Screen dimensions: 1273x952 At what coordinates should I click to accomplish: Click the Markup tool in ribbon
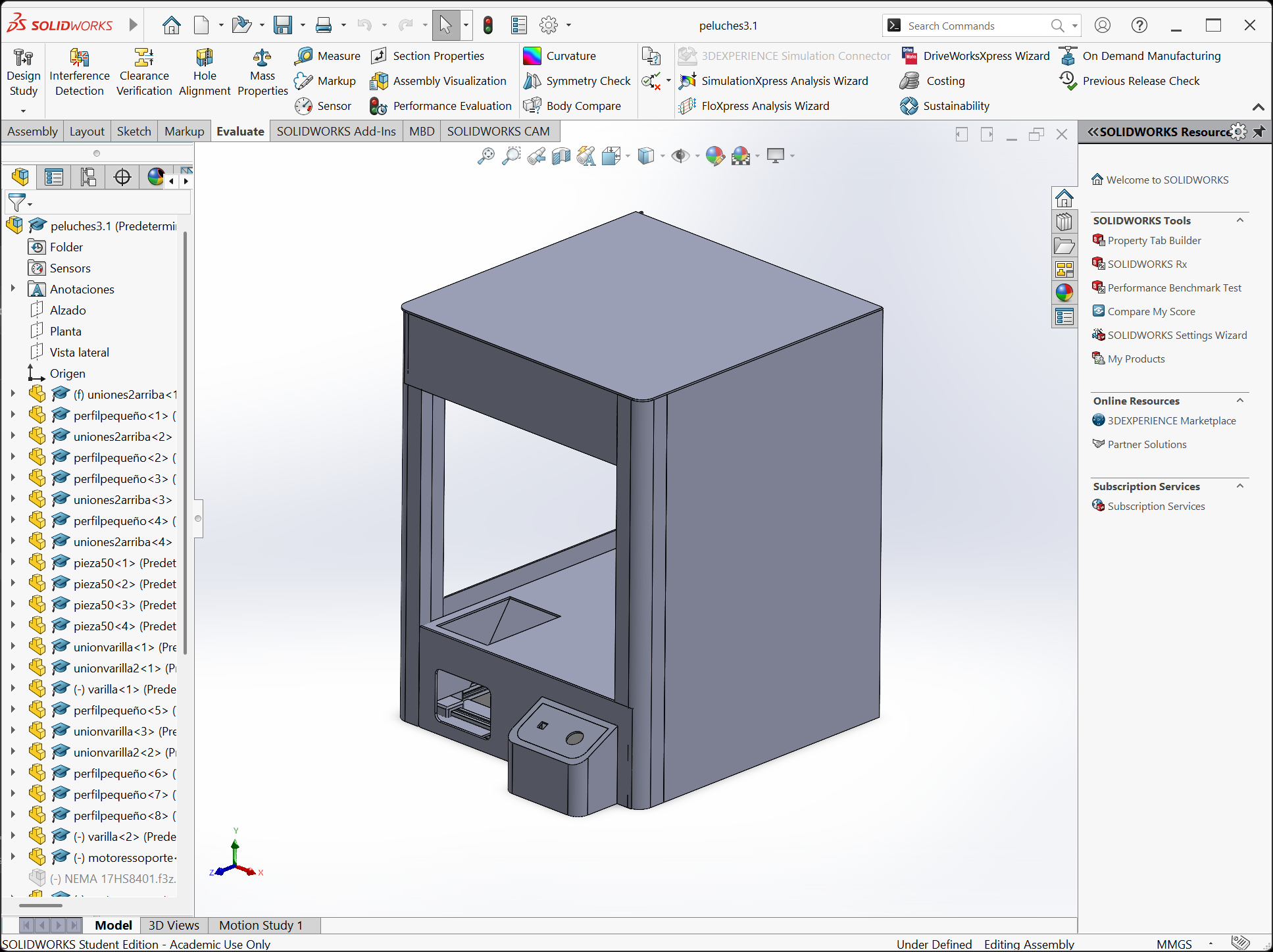[325, 81]
